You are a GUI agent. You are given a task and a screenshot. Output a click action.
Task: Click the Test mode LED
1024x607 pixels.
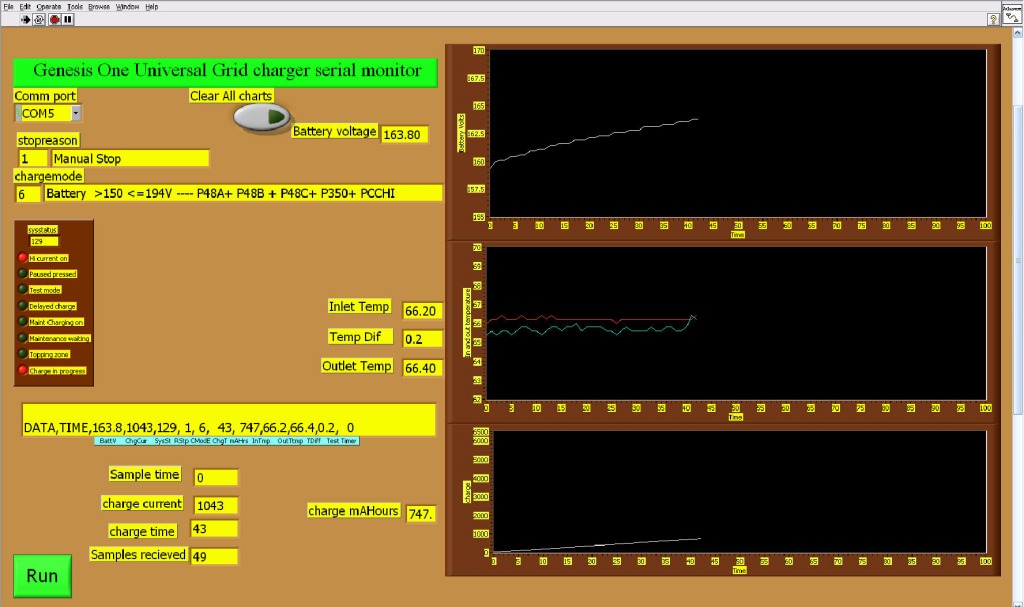tap(23, 289)
